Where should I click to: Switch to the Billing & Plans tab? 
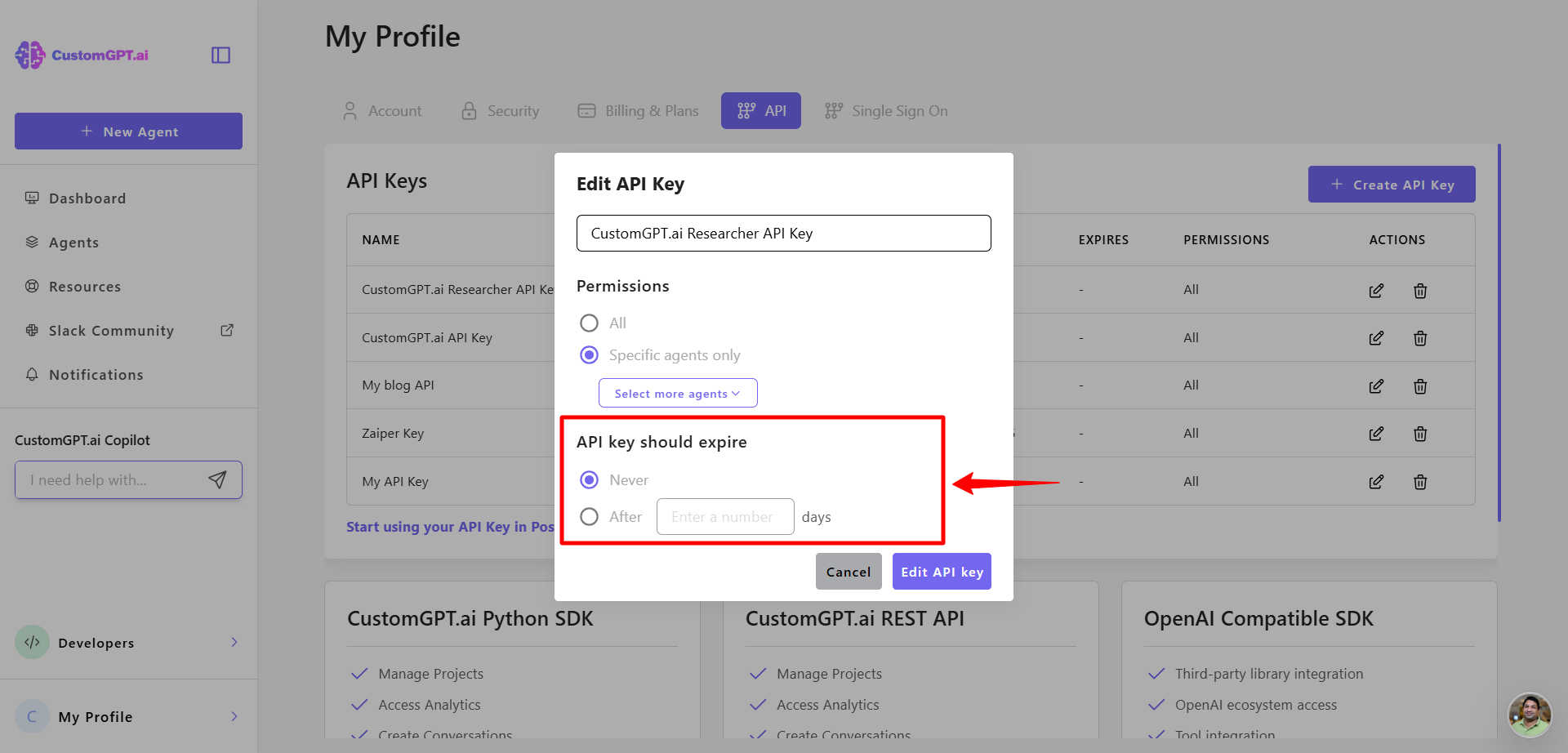(638, 111)
